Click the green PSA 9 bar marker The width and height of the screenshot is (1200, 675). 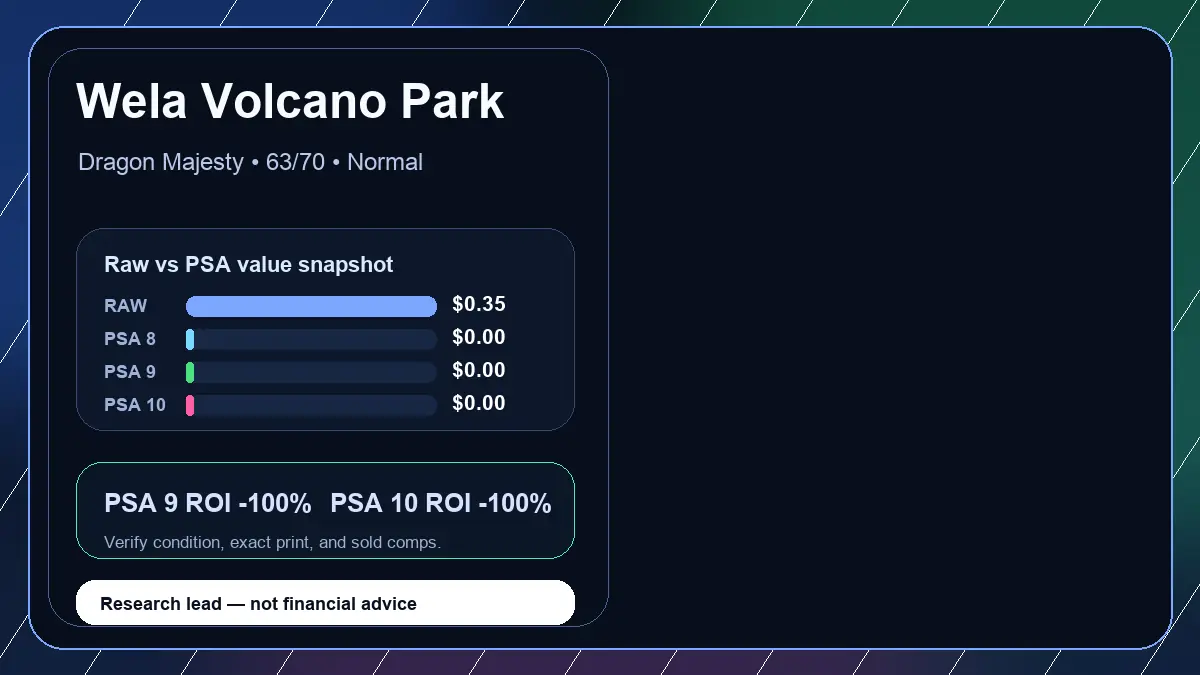[190, 372]
